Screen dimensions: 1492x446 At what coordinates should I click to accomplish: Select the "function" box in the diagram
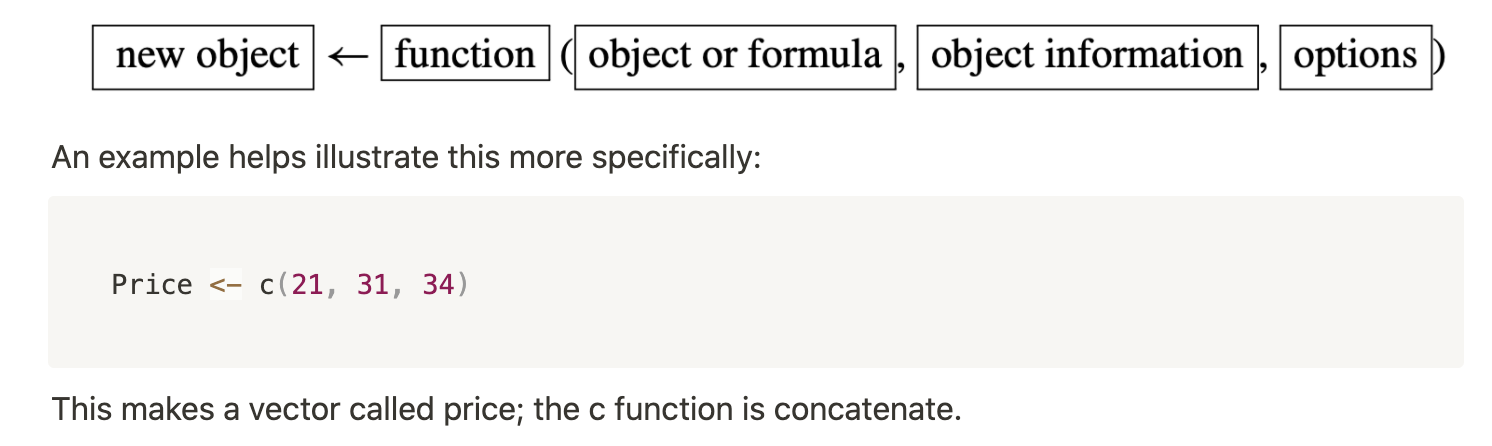(x=465, y=56)
